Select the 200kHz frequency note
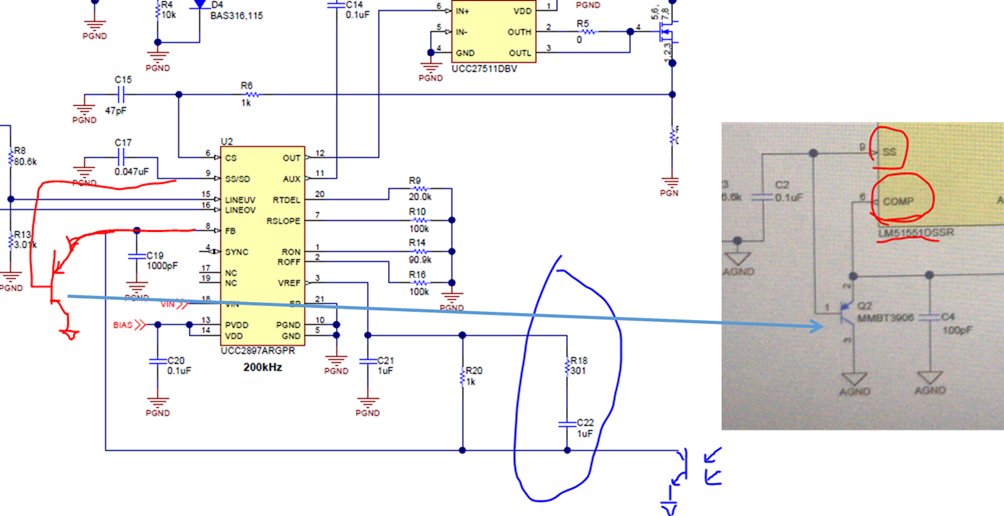The height and width of the screenshot is (516, 1004). (x=263, y=368)
